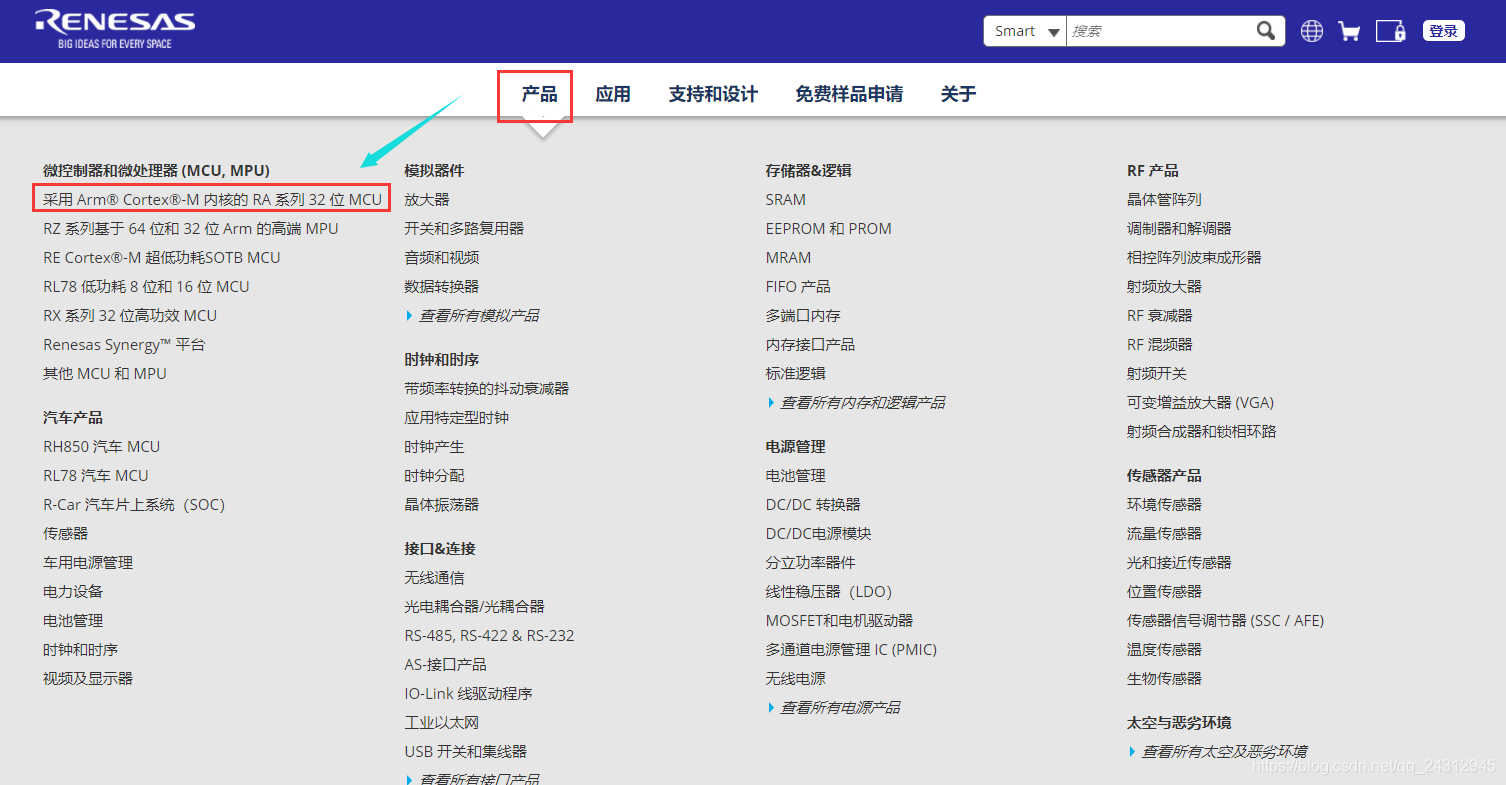This screenshot has height=785, width=1506.
Task: Open the 支持和设计 menu
Action: [x=712, y=93]
